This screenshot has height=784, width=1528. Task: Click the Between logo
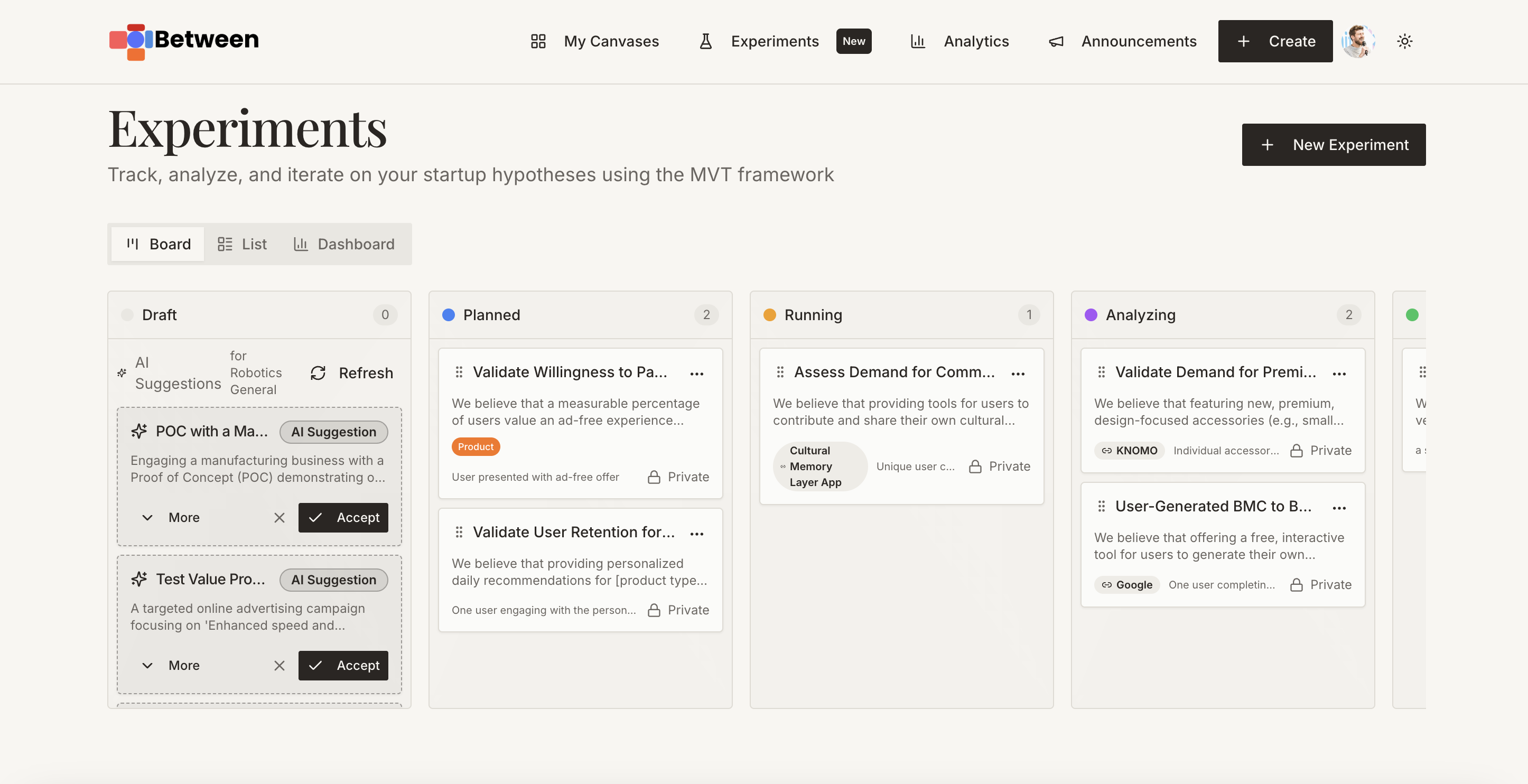(184, 40)
